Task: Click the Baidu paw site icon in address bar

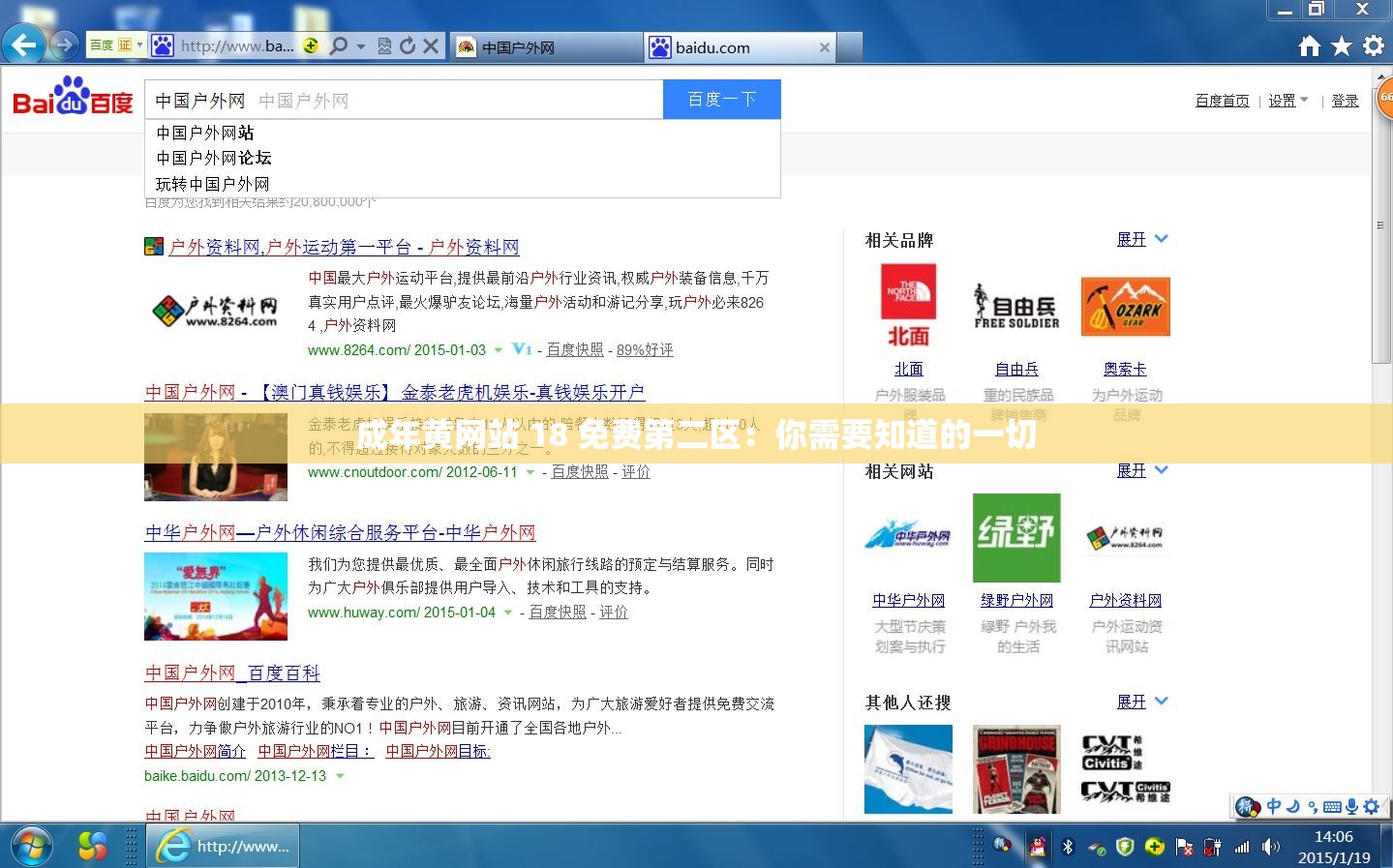Action: point(163,45)
